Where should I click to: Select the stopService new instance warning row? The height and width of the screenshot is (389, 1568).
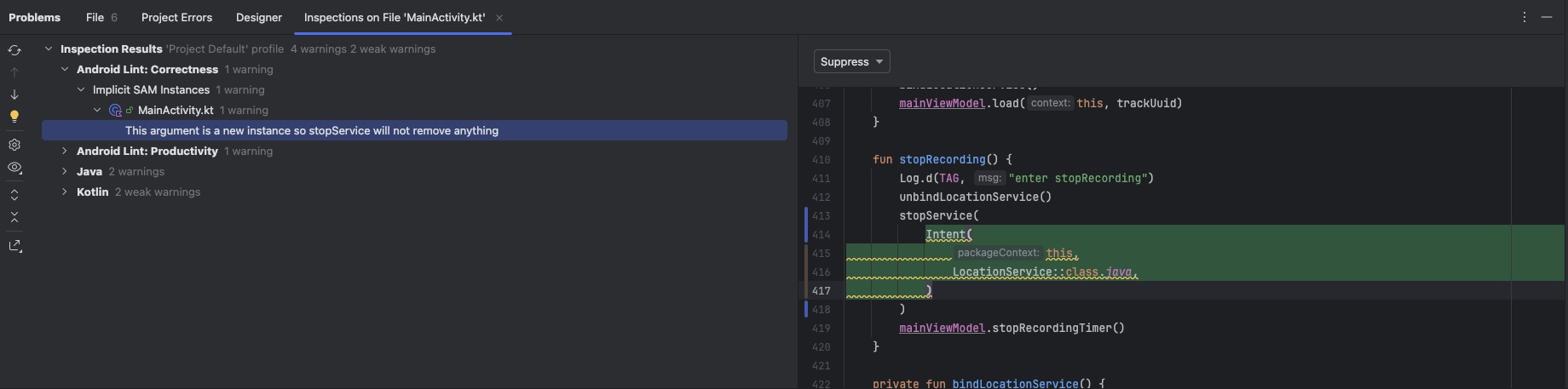pos(414,130)
